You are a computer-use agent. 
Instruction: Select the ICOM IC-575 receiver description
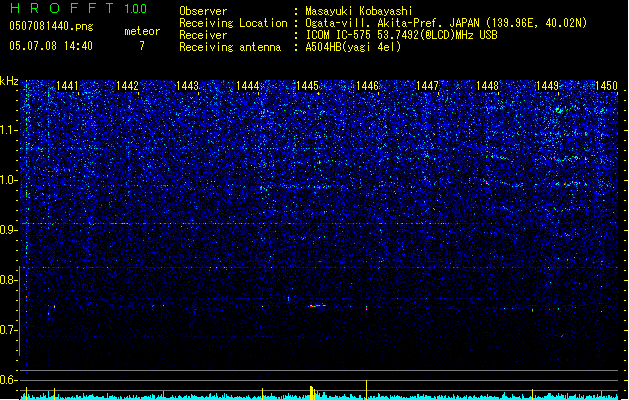(x=401, y=35)
